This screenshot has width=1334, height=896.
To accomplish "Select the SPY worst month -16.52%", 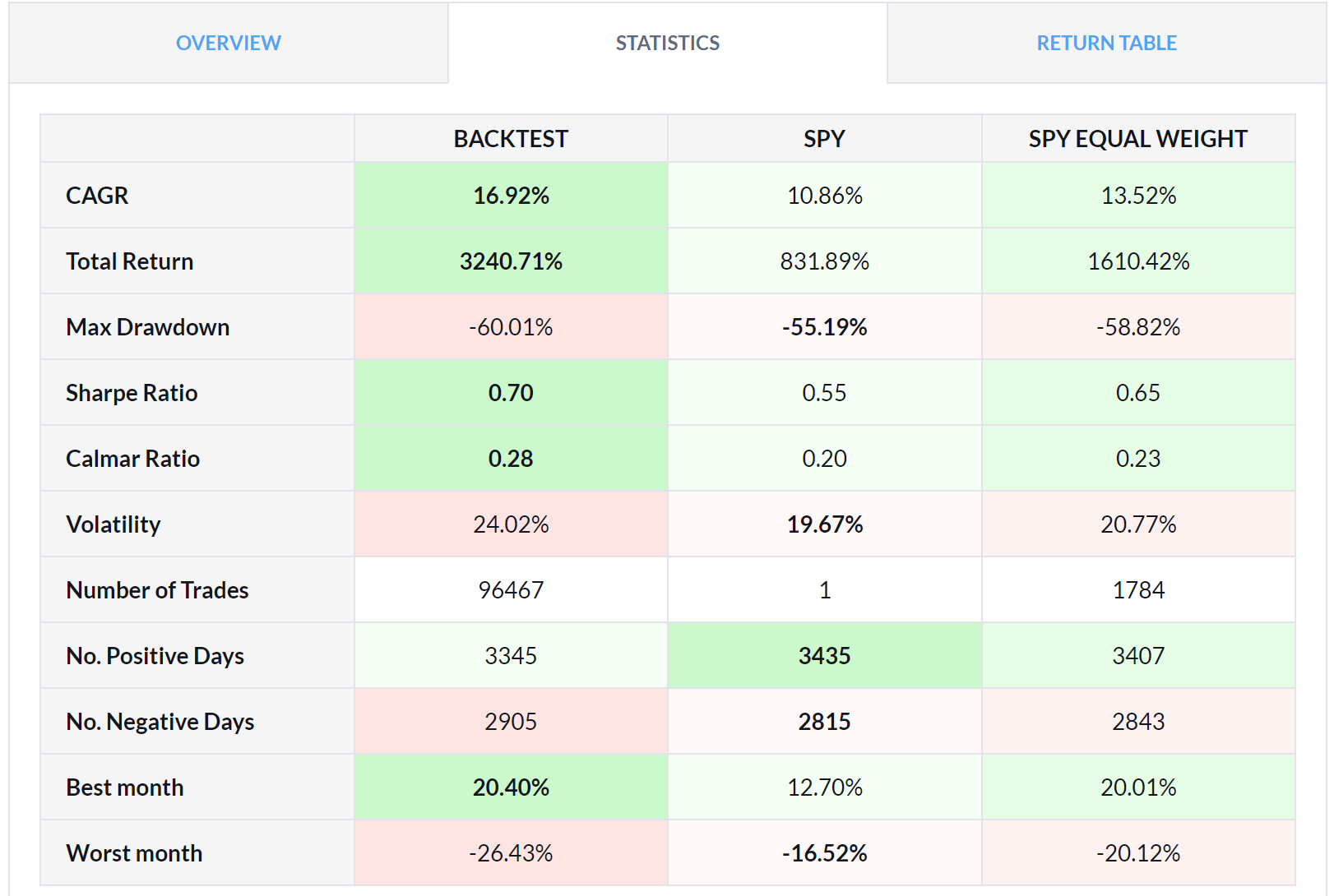I will click(x=825, y=853).
